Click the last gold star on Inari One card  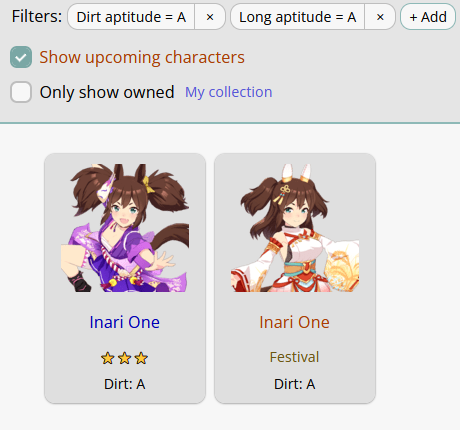(x=141, y=358)
